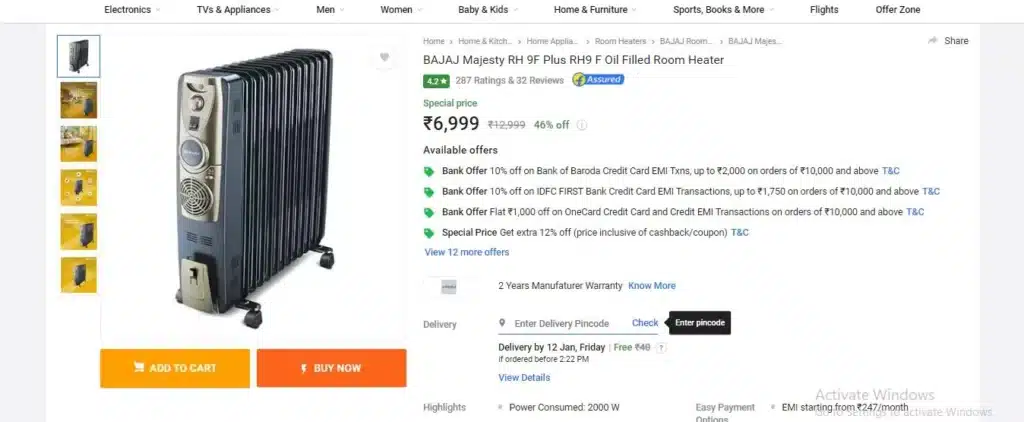Add heater to wishlist via heart icon
Screen dimensions: 1024x422
[x=384, y=57]
